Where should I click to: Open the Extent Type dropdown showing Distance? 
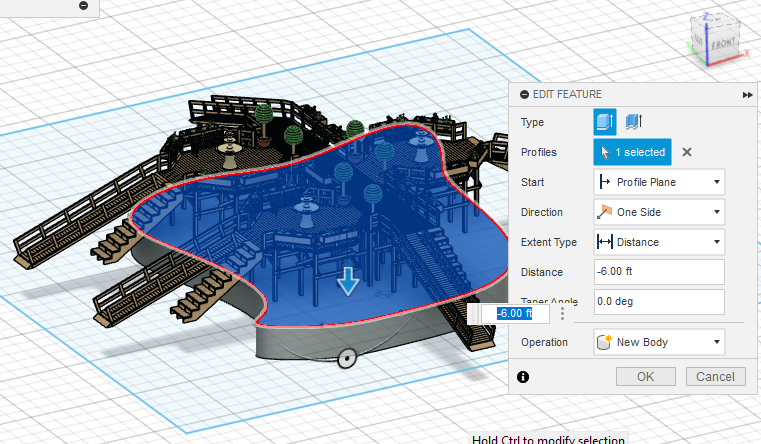tap(659, 242)
